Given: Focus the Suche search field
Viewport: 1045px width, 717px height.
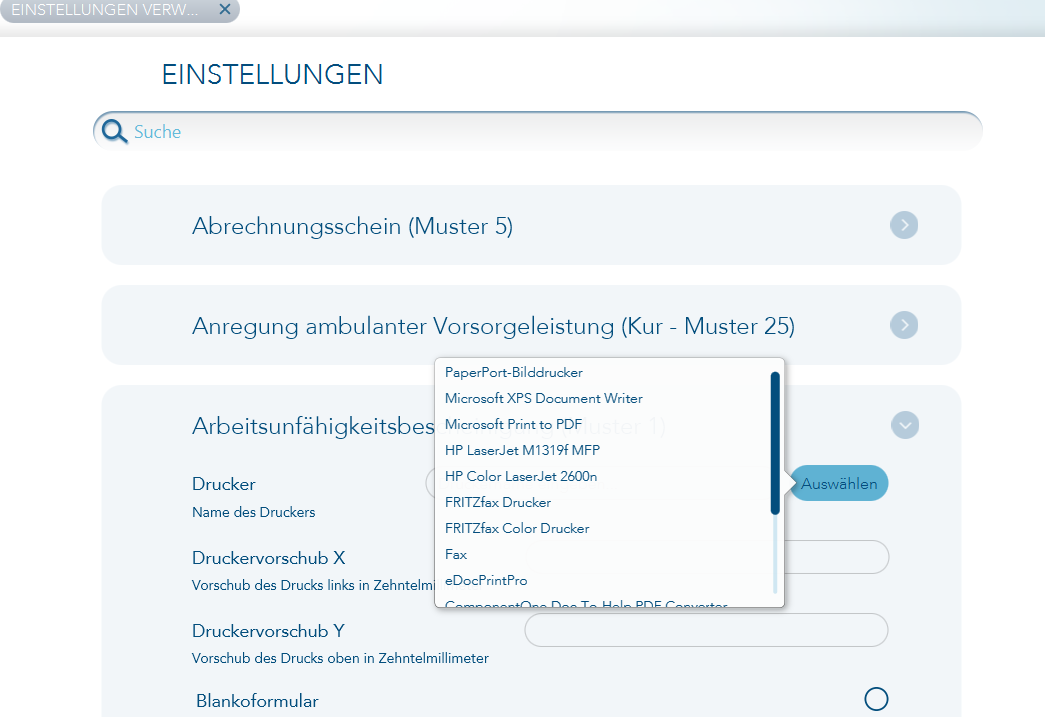Looking at the screenshot, I should [538, 131].
